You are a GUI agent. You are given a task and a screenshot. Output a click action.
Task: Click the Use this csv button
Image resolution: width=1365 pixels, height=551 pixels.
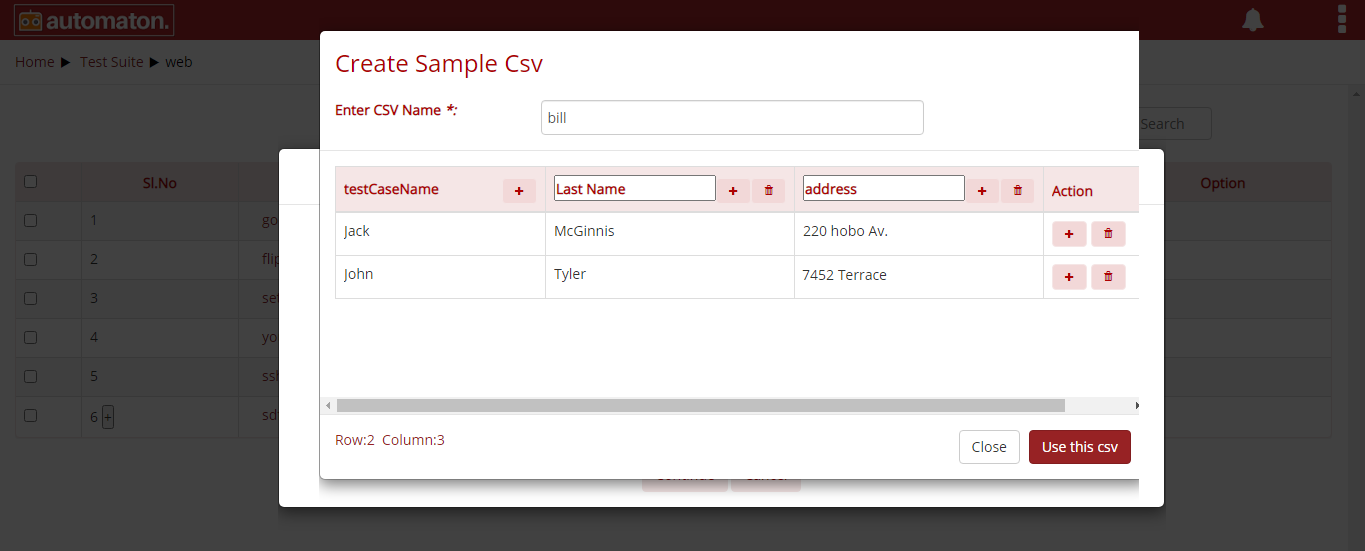[x=1080, y=447]
